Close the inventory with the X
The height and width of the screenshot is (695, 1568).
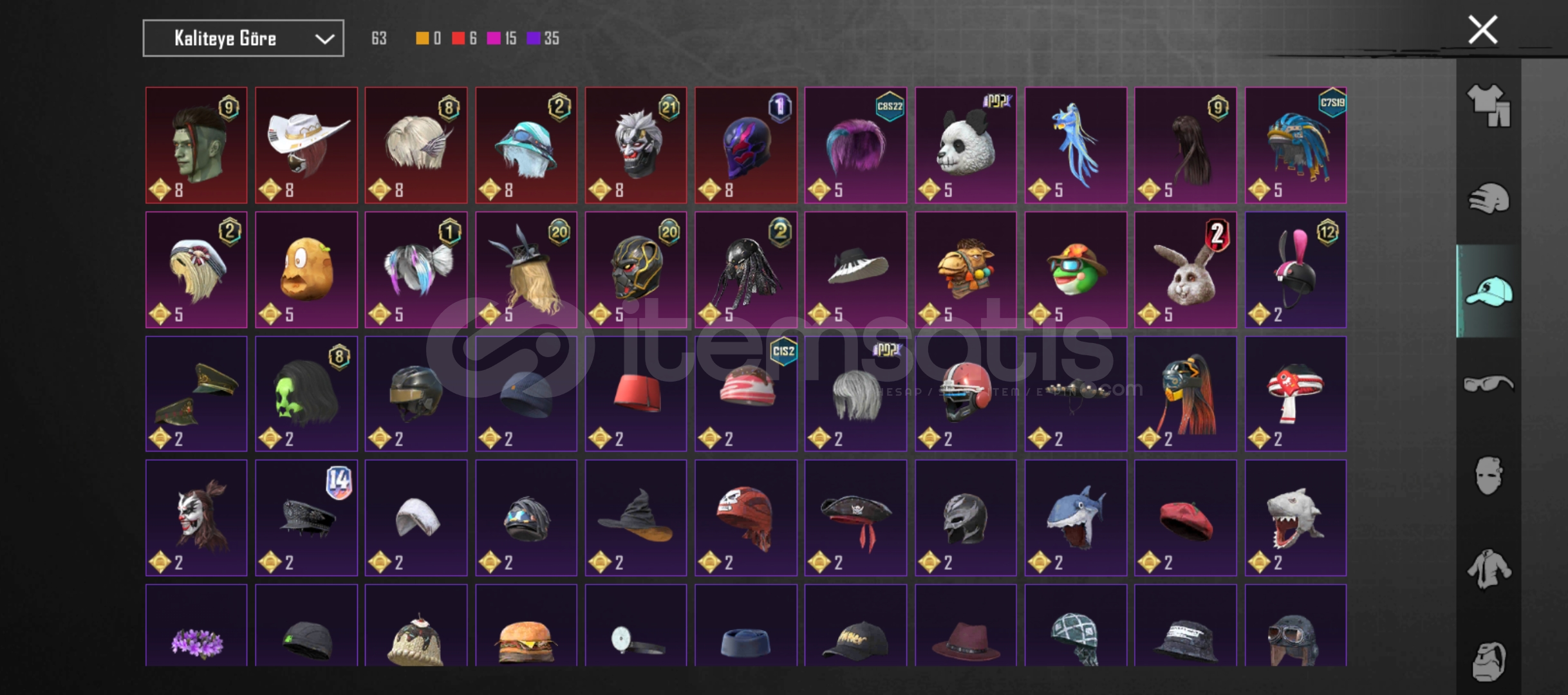(x=1483, y=30)
